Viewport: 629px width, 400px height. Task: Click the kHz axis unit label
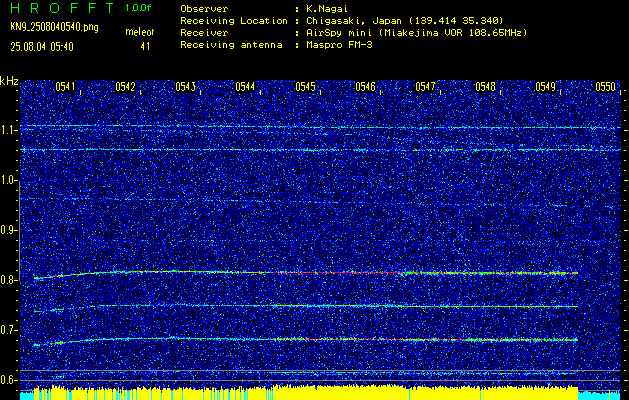[9, 81]
